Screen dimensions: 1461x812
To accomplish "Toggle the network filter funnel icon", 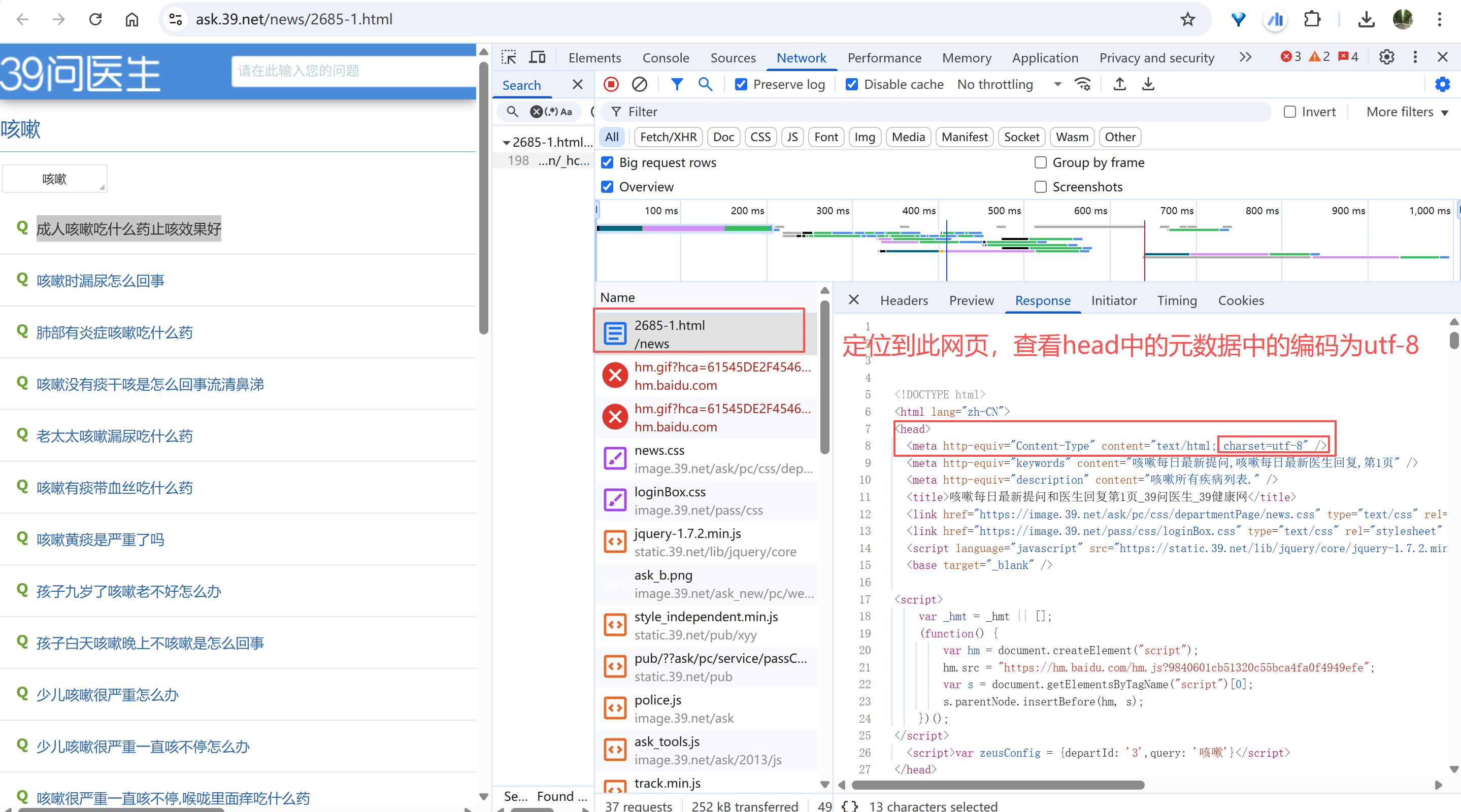I will pos(677,84).
